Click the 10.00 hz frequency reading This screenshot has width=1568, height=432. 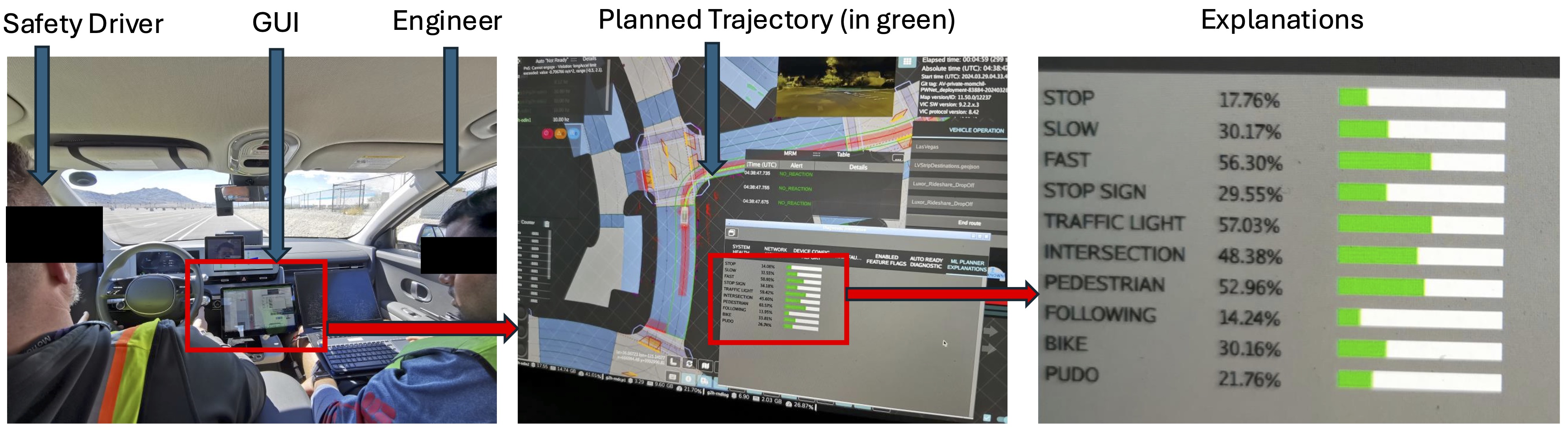(561, 120)
